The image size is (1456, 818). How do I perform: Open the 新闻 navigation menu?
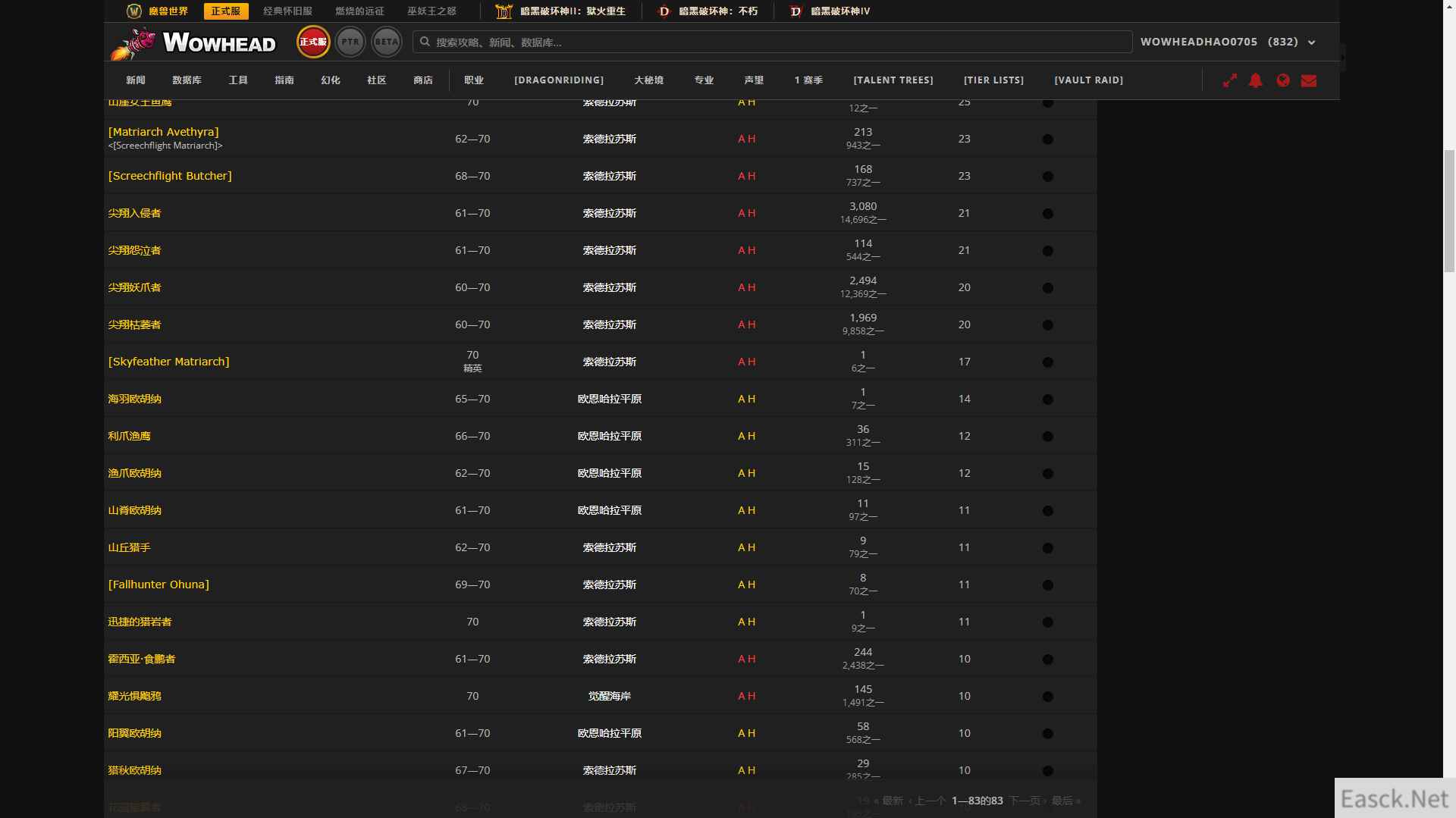coord(136,80)
